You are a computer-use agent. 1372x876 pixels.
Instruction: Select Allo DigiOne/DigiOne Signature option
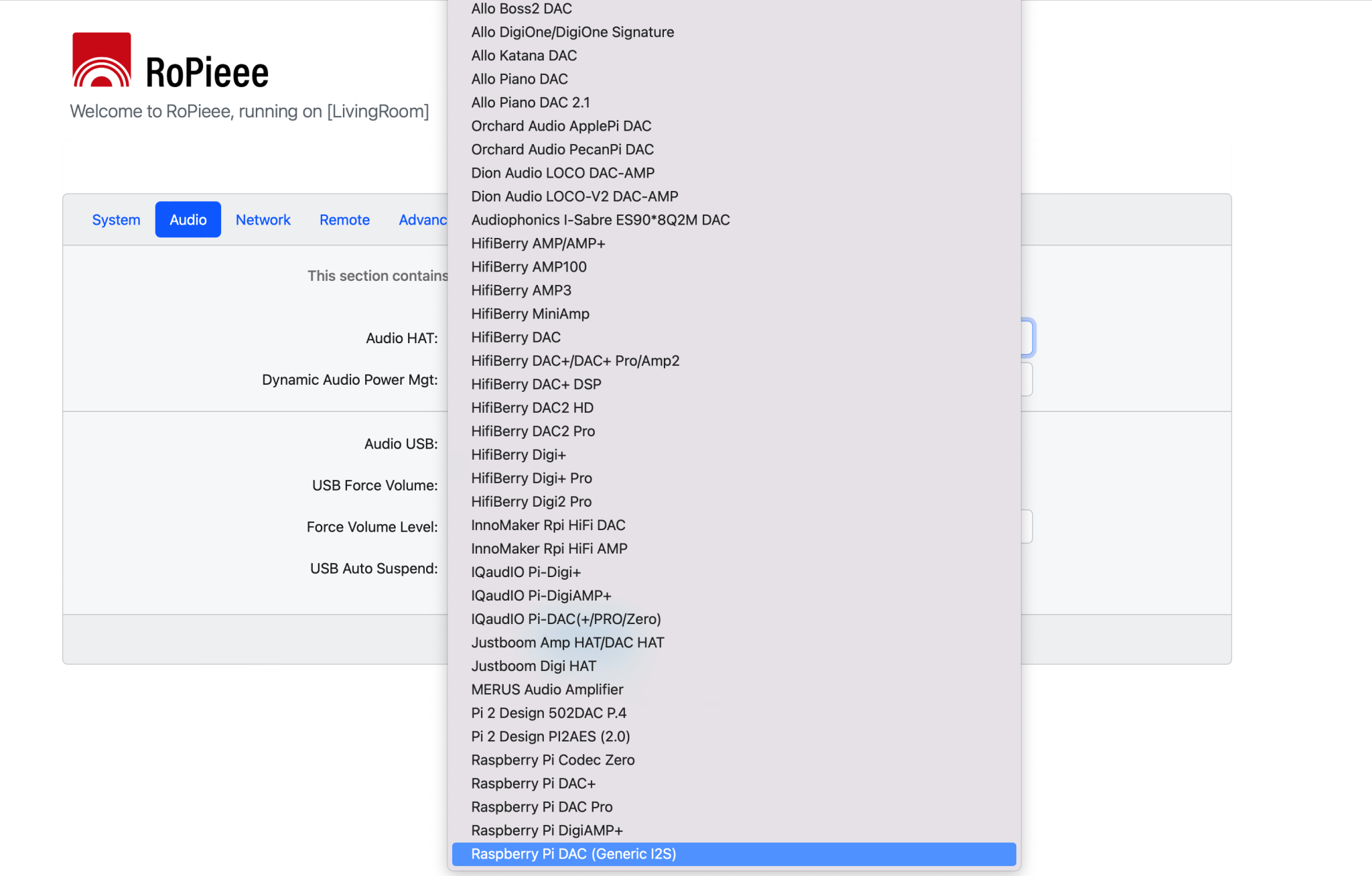pos(734,32)
